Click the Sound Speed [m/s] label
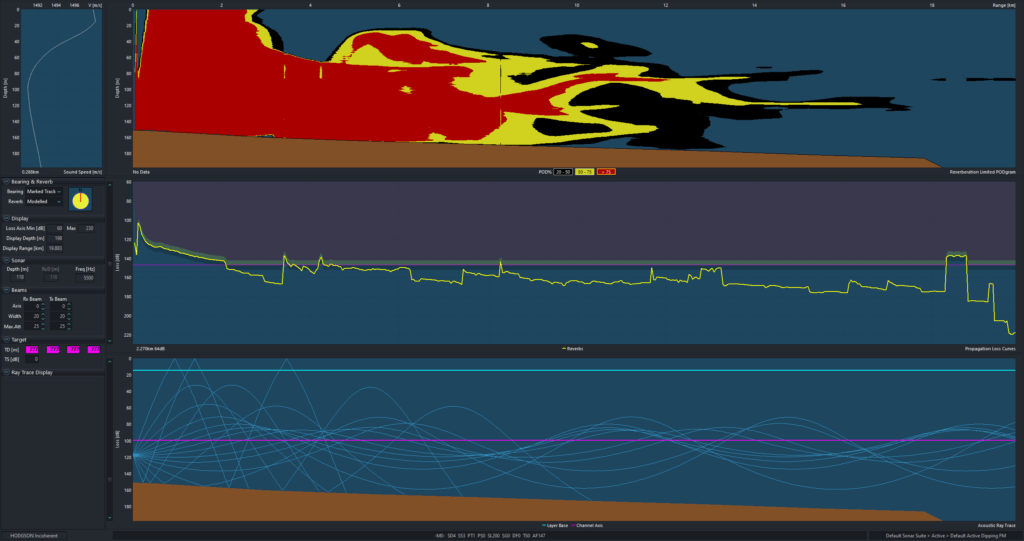 (x=82, y=172)
